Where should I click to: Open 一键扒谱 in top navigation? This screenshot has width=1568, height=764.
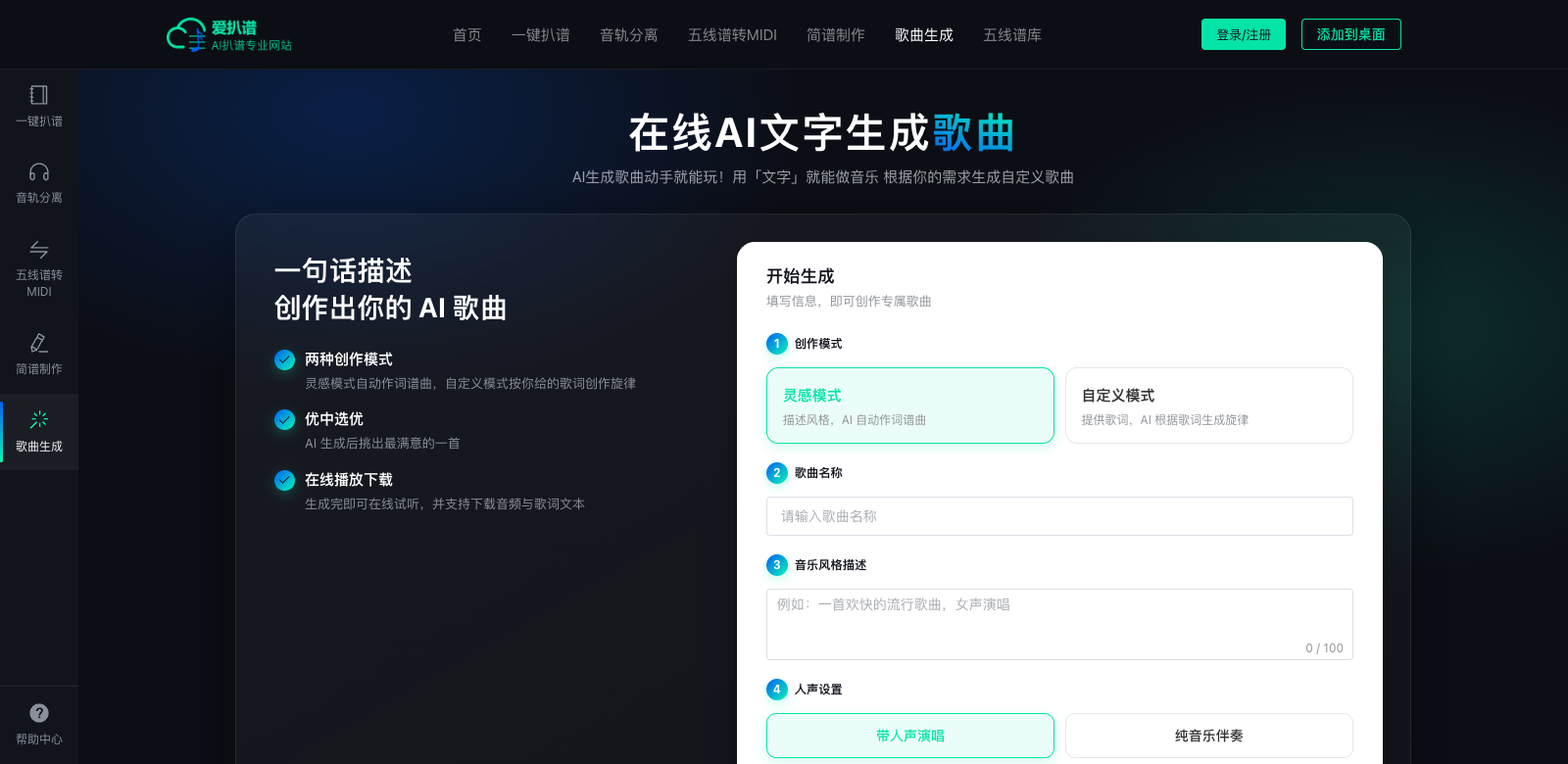point(541,35)
